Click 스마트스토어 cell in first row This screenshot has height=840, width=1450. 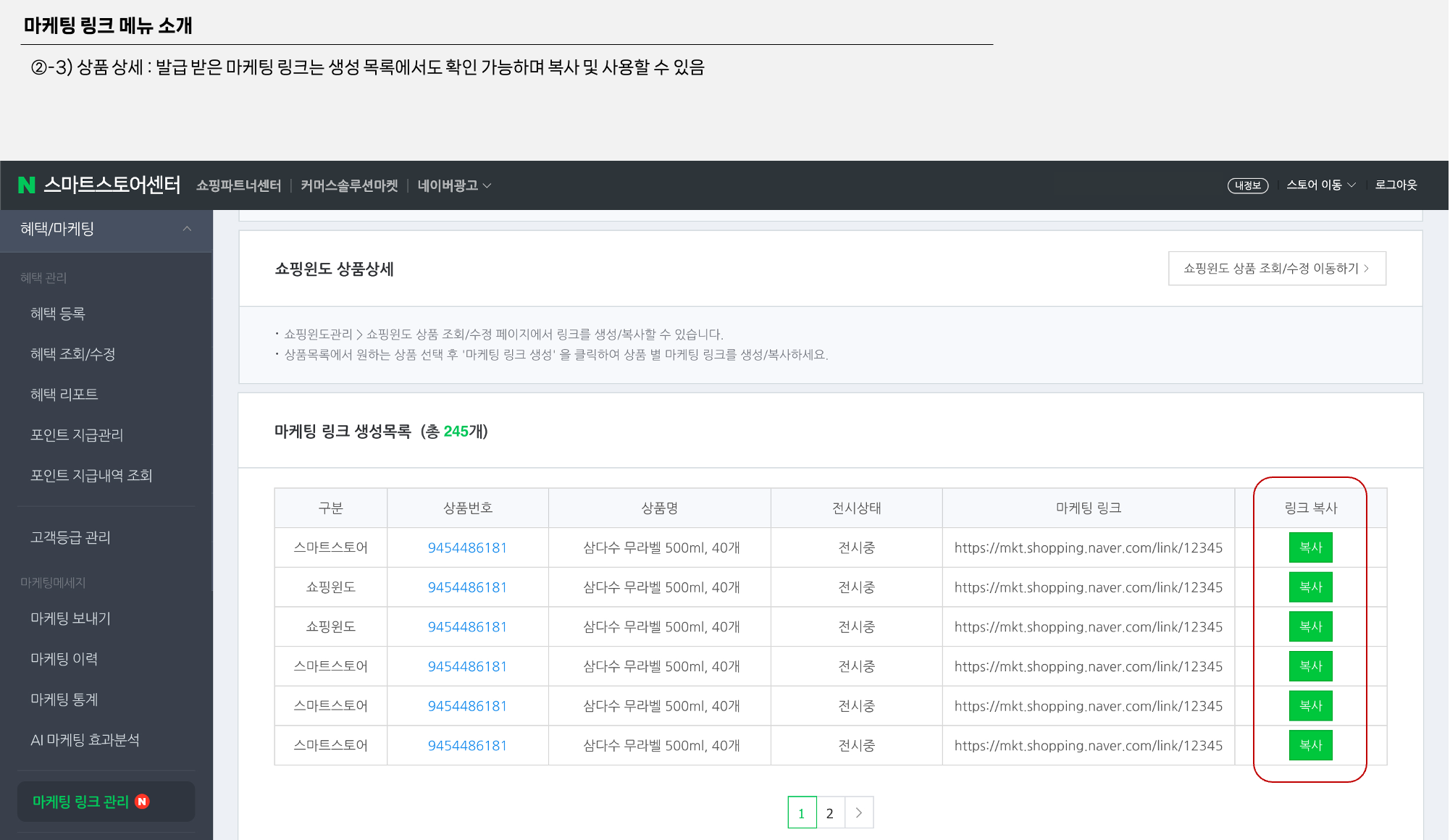coord(331,548)
